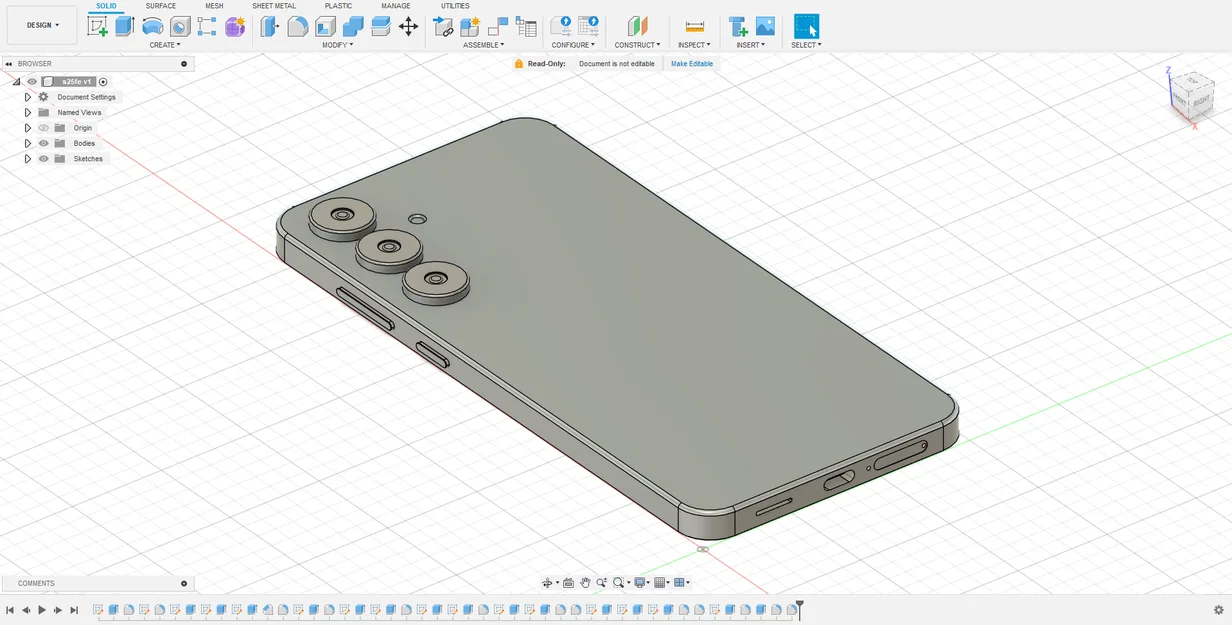Select the Shell tool

point(325,27)
